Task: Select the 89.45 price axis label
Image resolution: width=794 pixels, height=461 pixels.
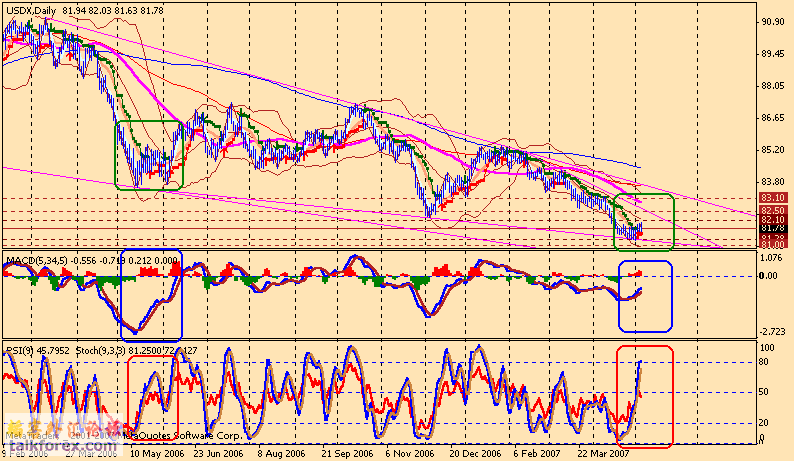Action: tap(773, 54)
